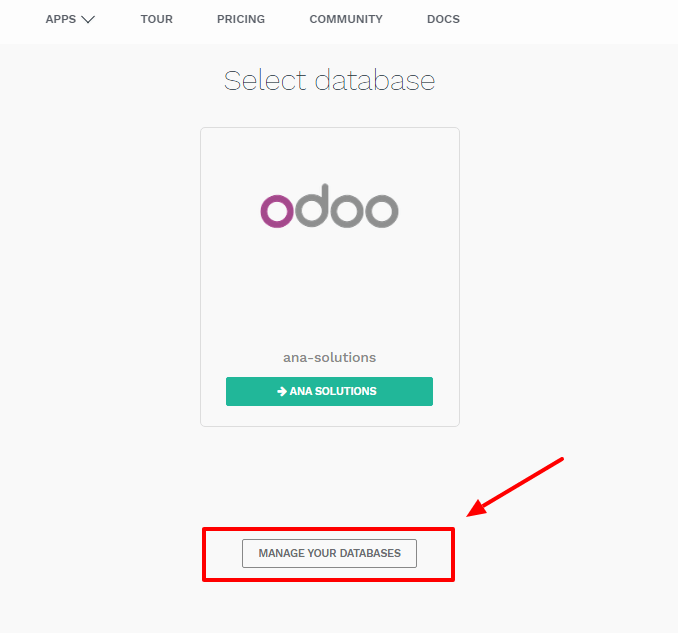Open the DOCS link
The height and width of the screenshot is (633, 678).
443,19
